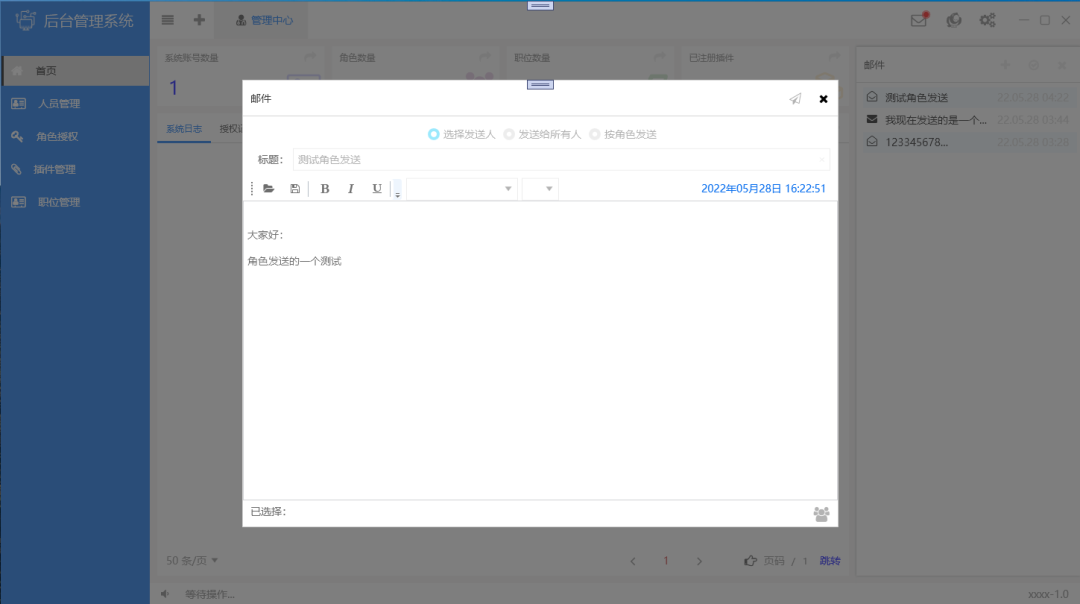Open the font size dropdown in editor

tap(540, 189)
